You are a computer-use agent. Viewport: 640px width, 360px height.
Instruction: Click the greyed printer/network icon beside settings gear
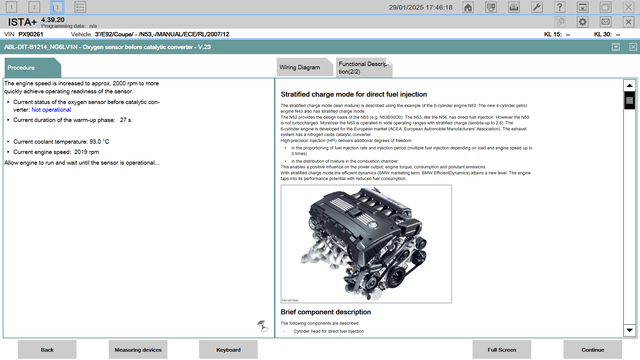click(560, 22)
